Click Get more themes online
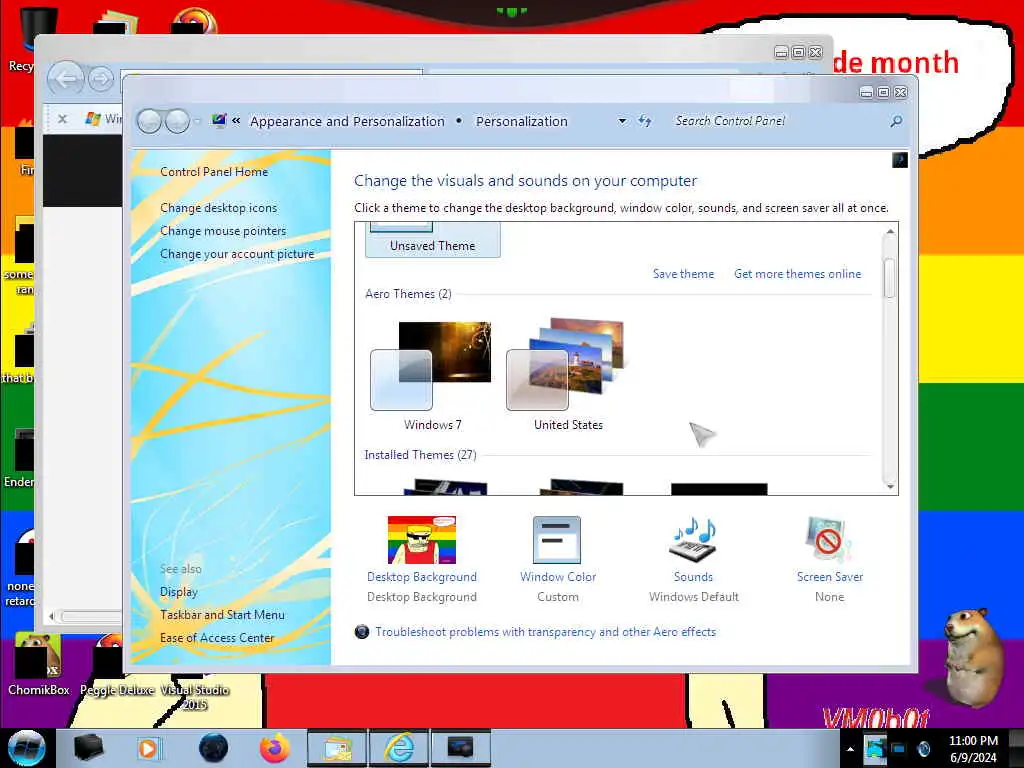This screenshot has width=1024, height=768. (x=797, y=274)
